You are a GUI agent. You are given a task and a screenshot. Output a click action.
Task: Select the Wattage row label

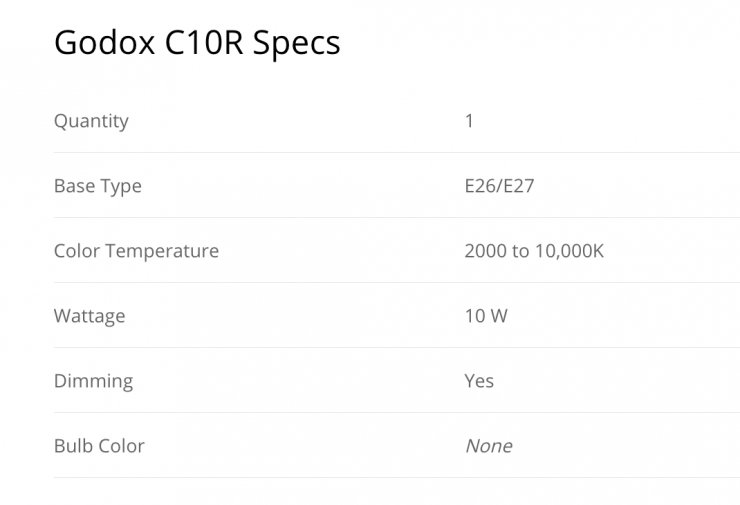click(x=89, y=316)
